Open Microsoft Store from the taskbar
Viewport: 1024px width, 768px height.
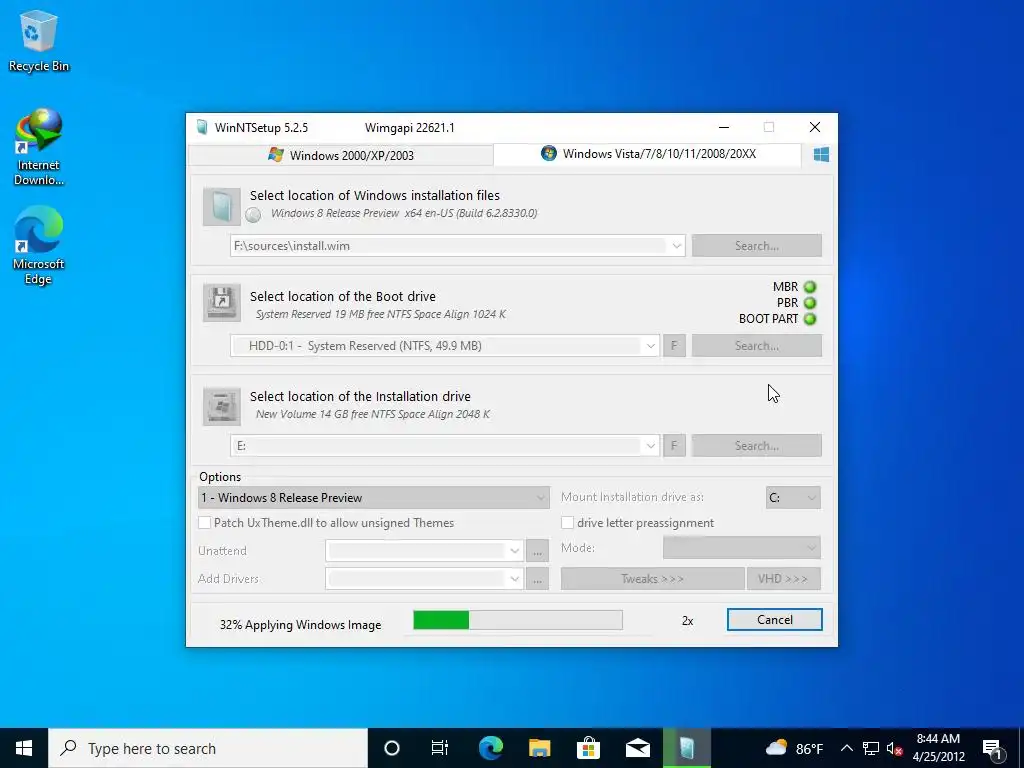(588, 748)
